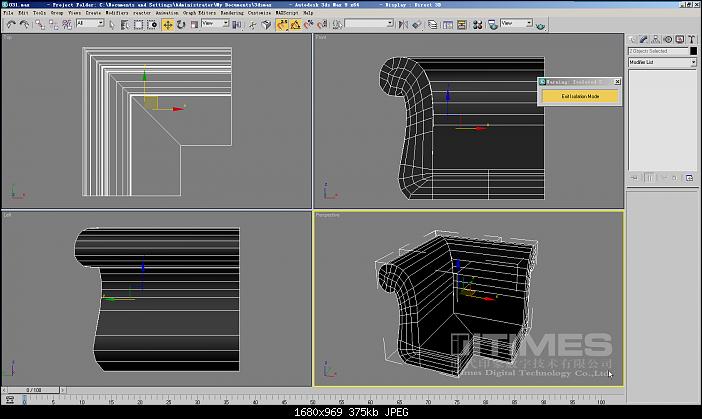This screenshot has height=419, width=702.
Task: Switch to the Utilities hammer panel tab
Action: (x=691, y=40)
